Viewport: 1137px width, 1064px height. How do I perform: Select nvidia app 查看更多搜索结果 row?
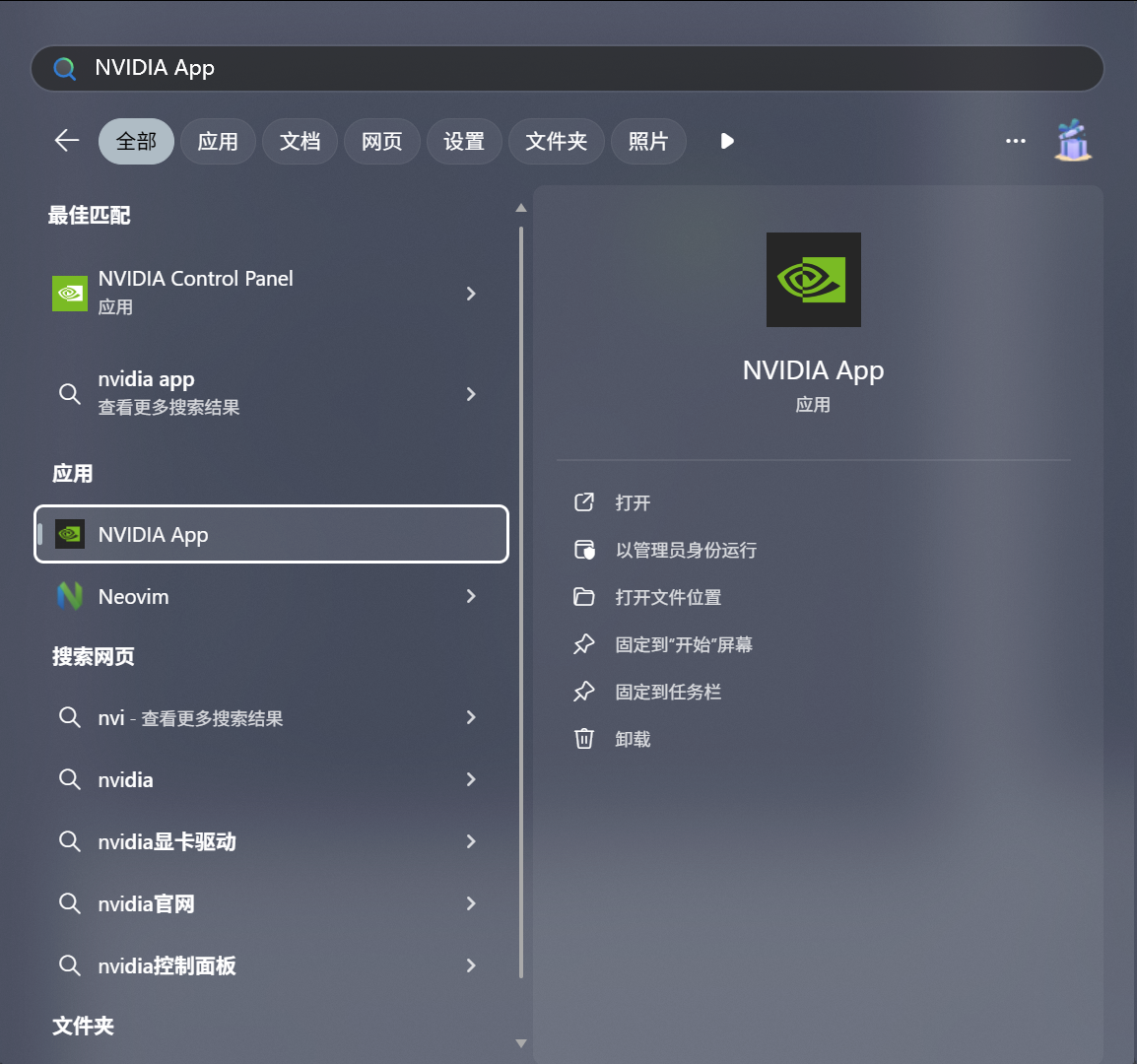point(271,394)
